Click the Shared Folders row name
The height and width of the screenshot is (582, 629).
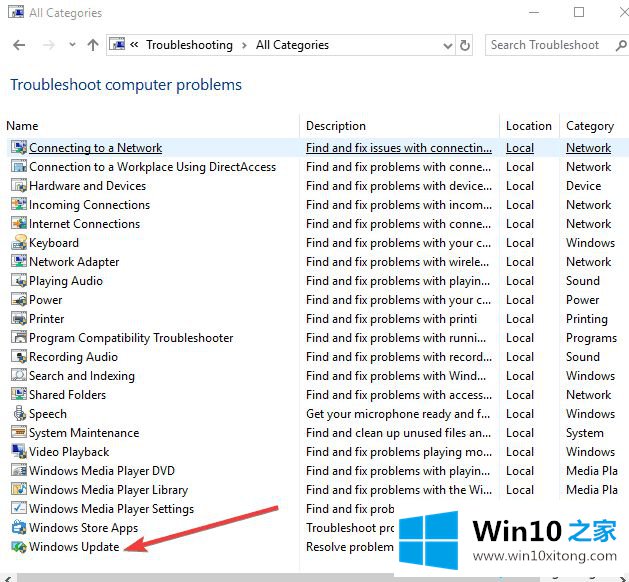point(67,395)
